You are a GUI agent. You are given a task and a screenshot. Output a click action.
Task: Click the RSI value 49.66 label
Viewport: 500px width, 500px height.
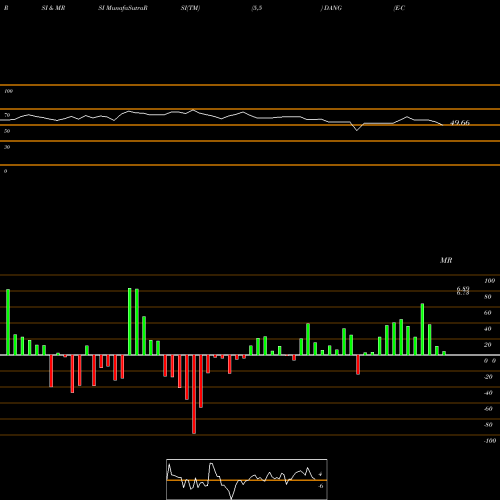460,123
